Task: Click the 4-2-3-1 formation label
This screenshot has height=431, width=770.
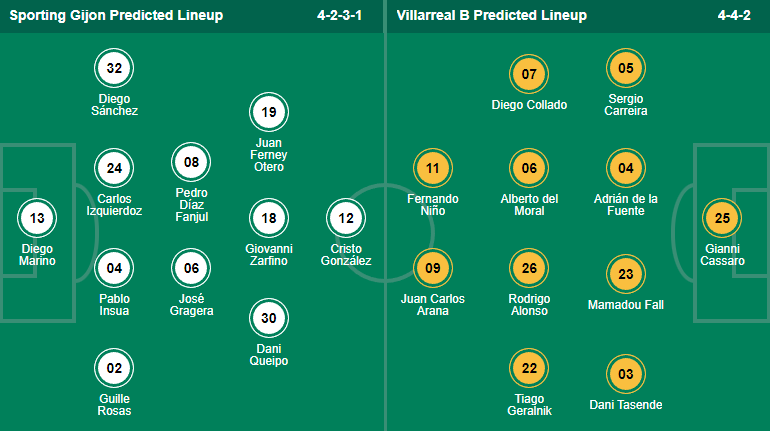Action: (x=343, y=16)
